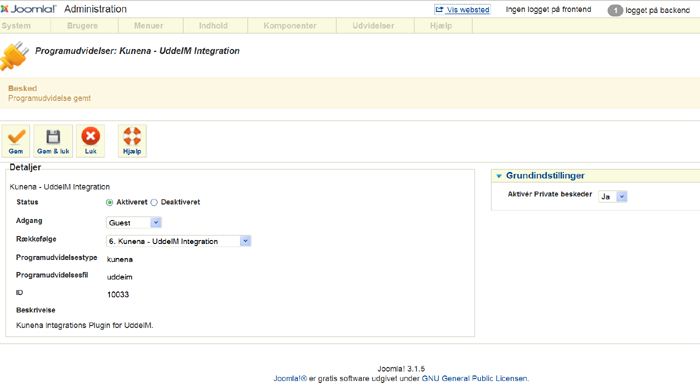
Task: Click the Status field label
Action: (27, 202)
